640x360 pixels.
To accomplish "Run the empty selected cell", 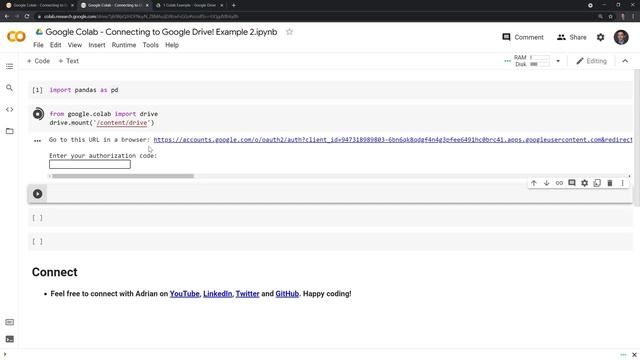I will click(x=38, y=193).
